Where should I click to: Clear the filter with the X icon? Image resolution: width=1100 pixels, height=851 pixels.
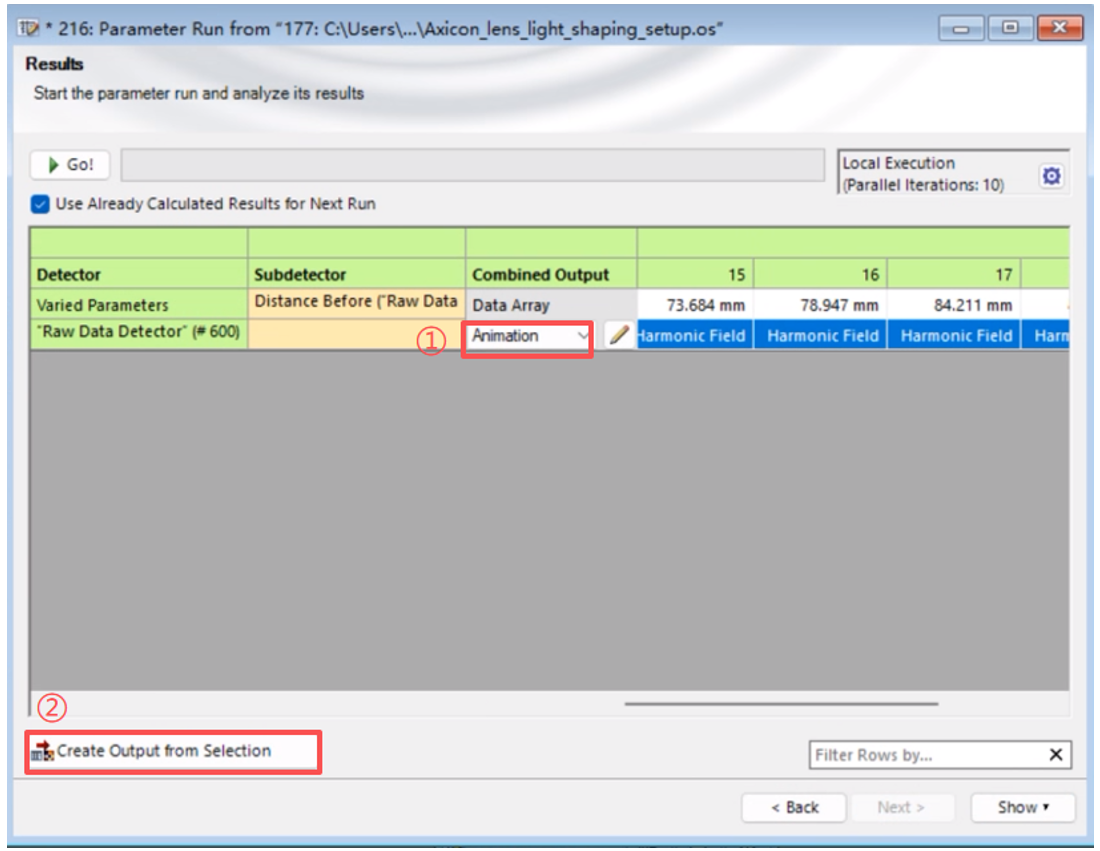tap(1055, 755)
